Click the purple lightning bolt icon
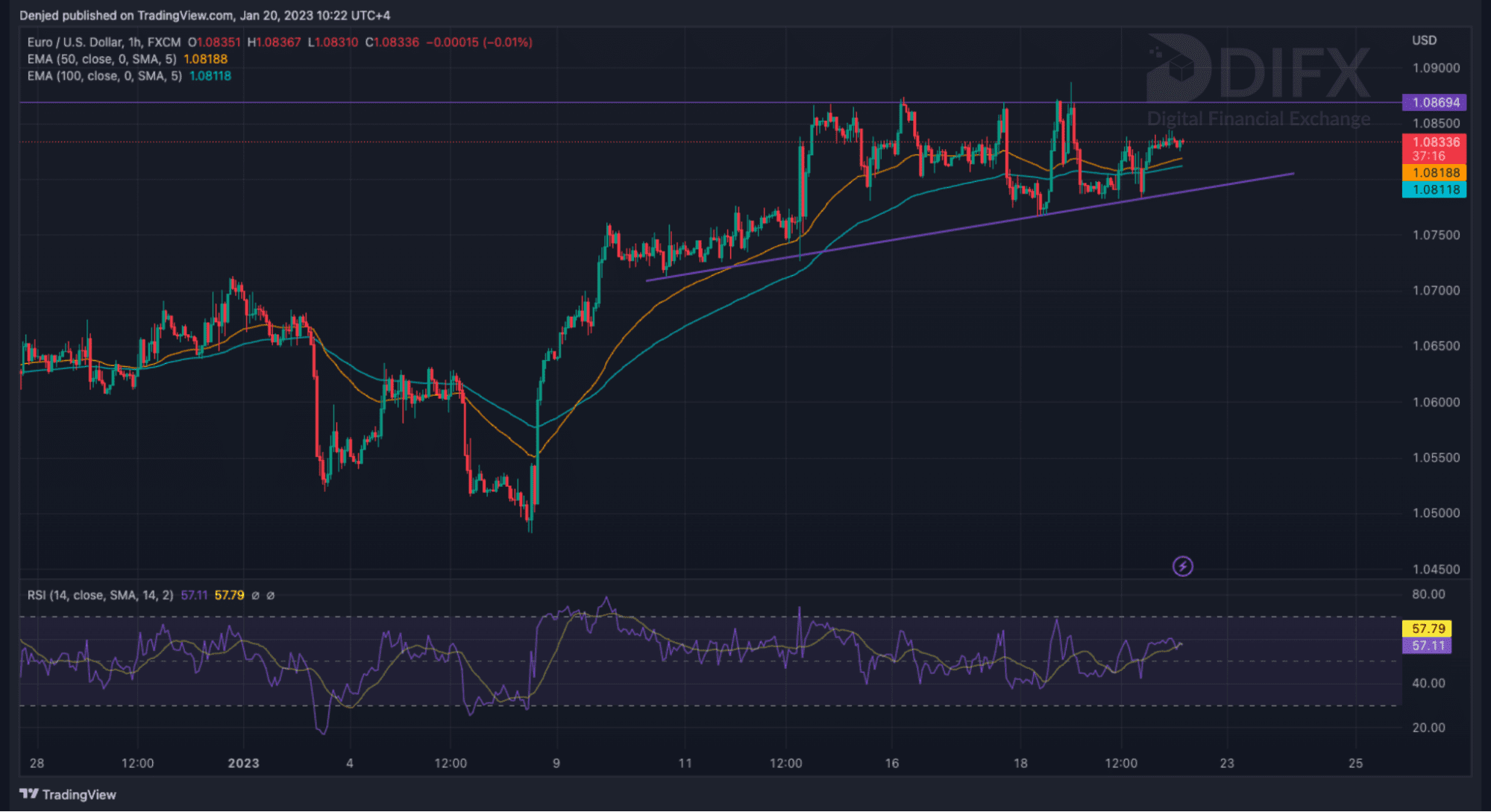Screen dimensions: 1491x812 point(1182,567)
